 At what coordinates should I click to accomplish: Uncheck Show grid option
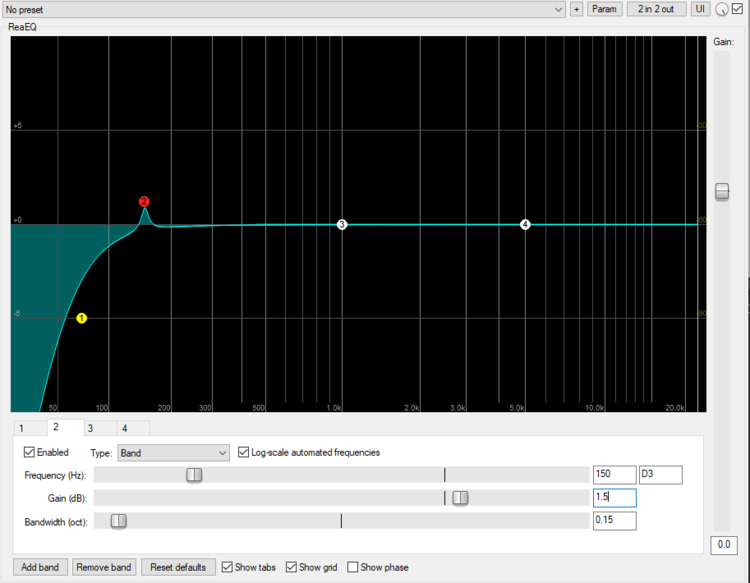pyautogui.click(x=291, y=567)
